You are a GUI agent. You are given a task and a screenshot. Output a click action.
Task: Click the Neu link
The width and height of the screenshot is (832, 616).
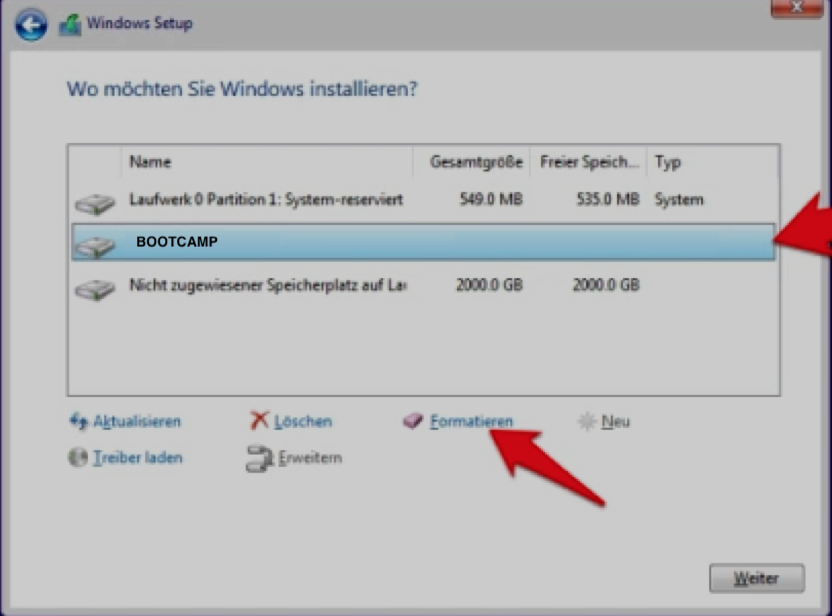pos(616,421)
